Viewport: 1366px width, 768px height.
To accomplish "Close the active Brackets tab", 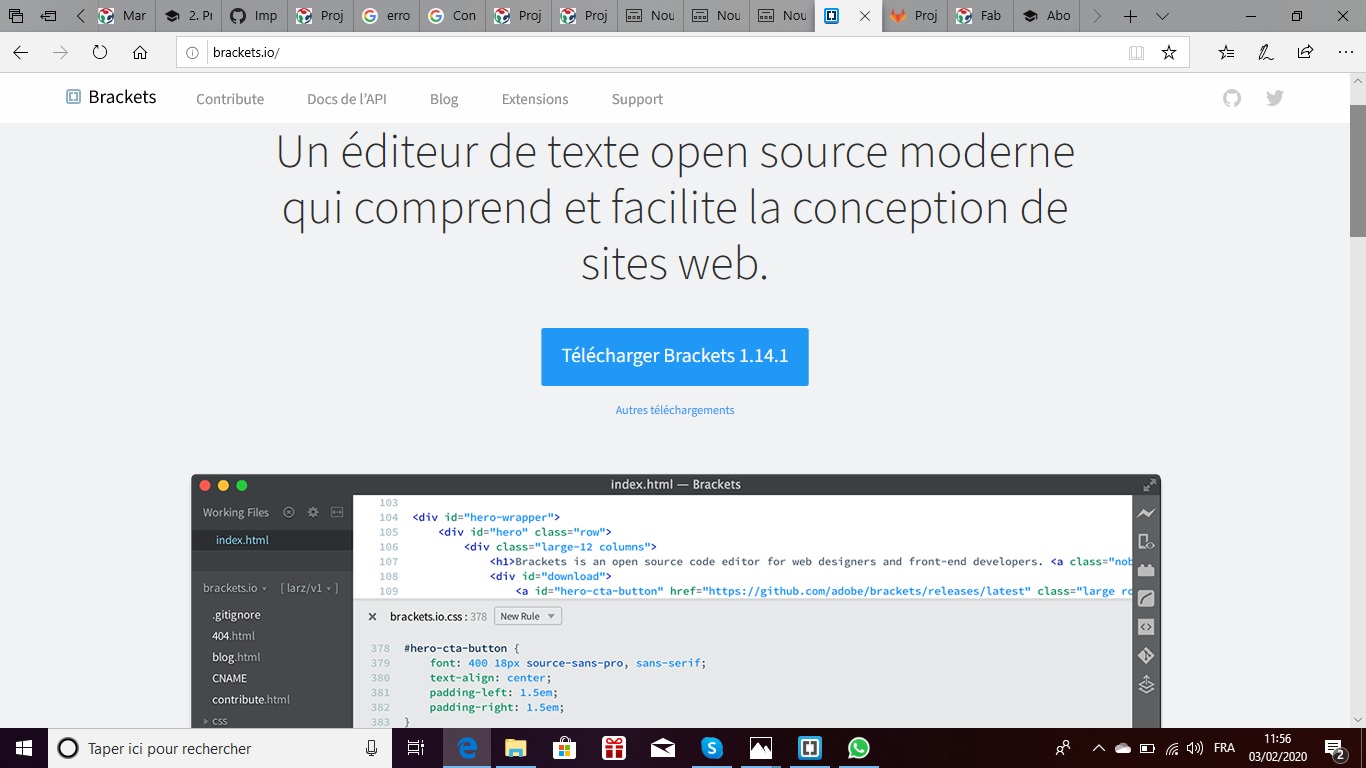I will pos(865,16).
